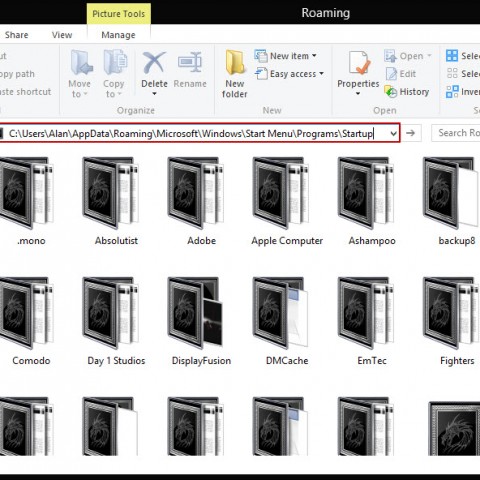Click the Edit icon in ribbon
The height and width of the screenshot is (480, 480).
tap(391, 74)
